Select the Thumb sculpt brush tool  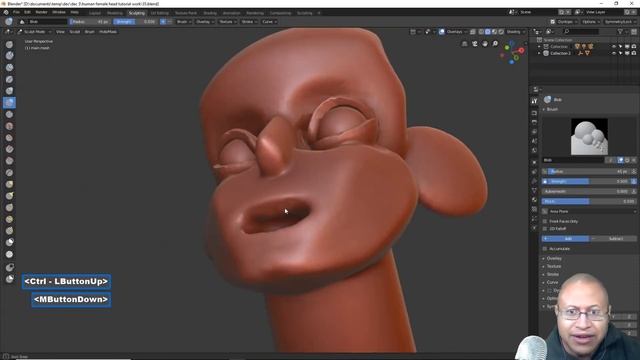9,208
